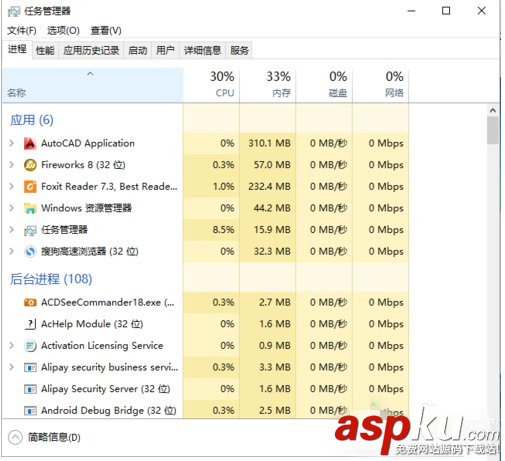Screen dimensions: 505x461
Task: Click the 8.5% CPU value
Action: (x=223, y=230)
